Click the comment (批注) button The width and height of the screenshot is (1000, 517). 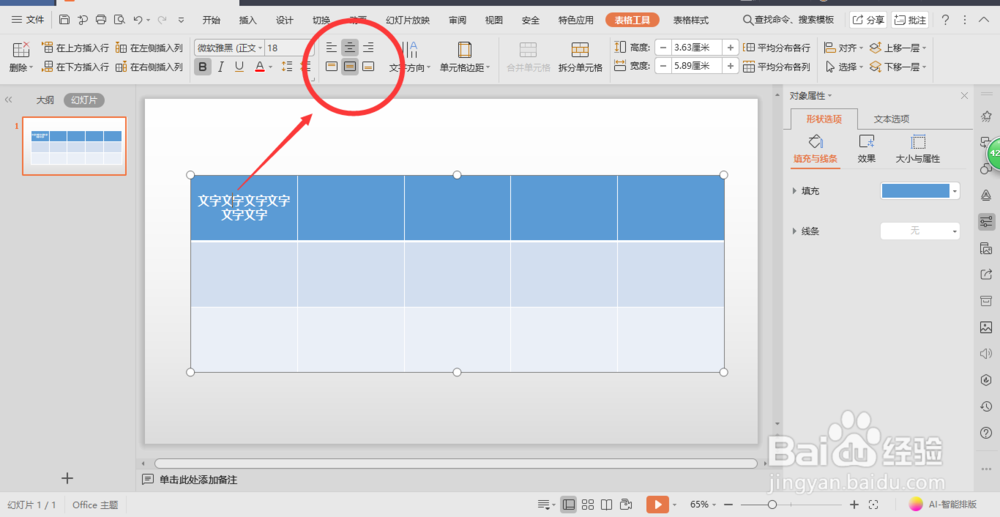[910, 20]
